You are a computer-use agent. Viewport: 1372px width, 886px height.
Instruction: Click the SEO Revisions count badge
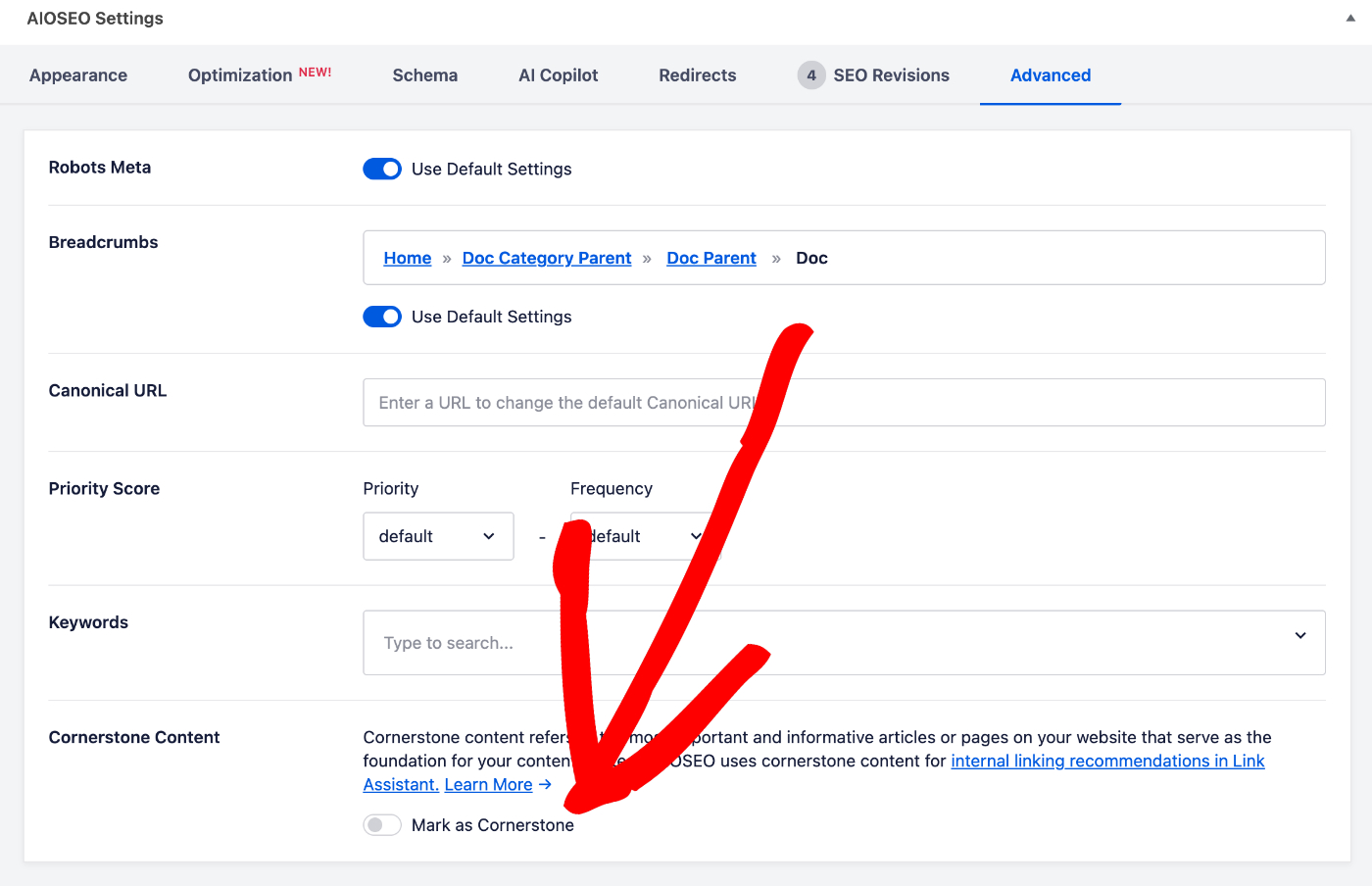tap(811, 75)
